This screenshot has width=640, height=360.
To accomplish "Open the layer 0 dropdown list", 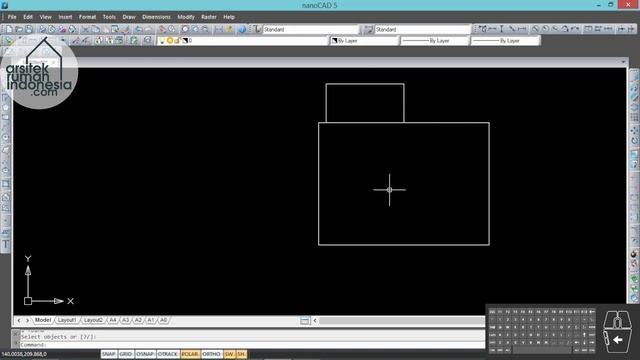I will 243,40.
